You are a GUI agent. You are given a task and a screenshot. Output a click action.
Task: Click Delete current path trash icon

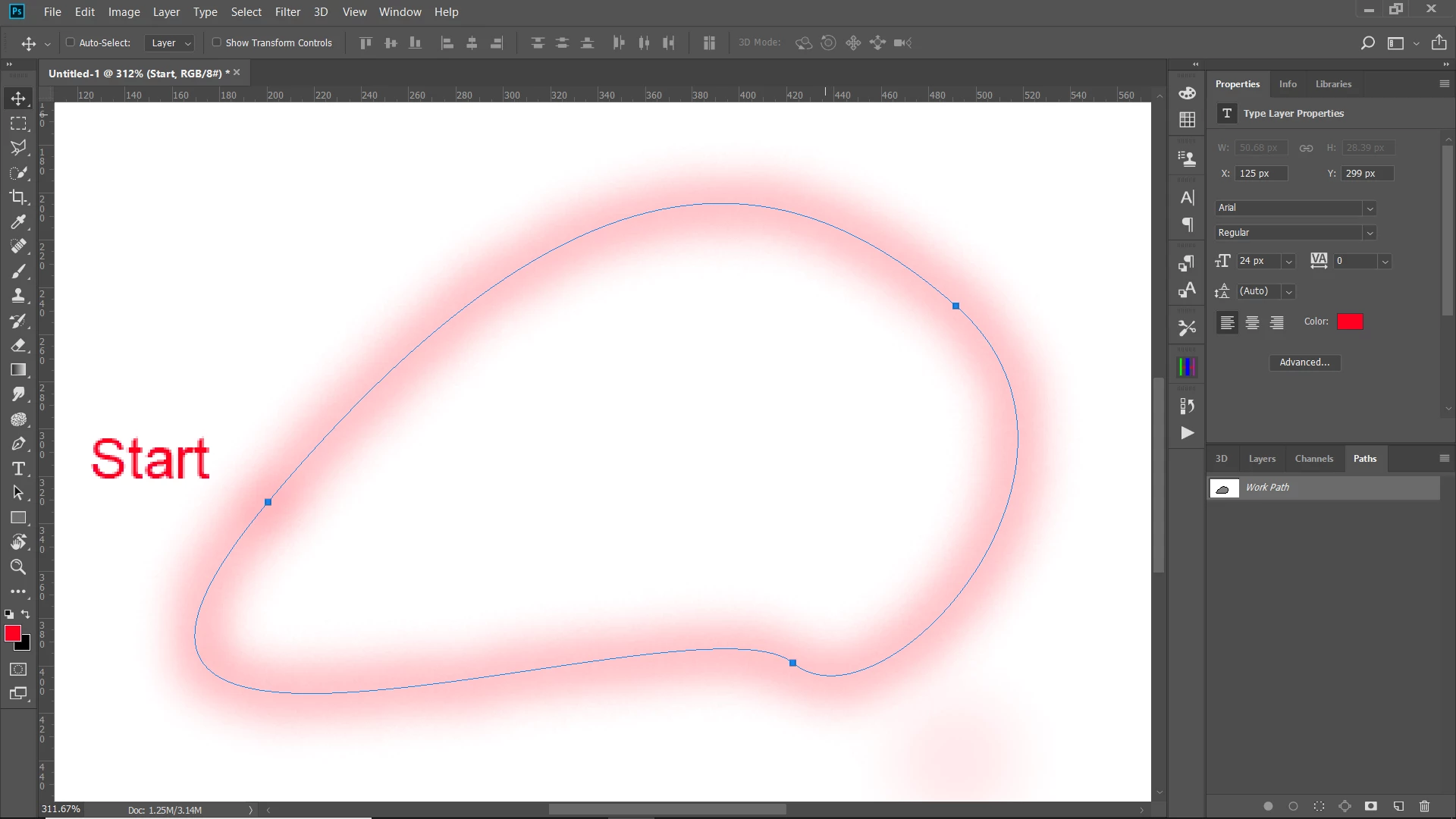coord(1424,806)
